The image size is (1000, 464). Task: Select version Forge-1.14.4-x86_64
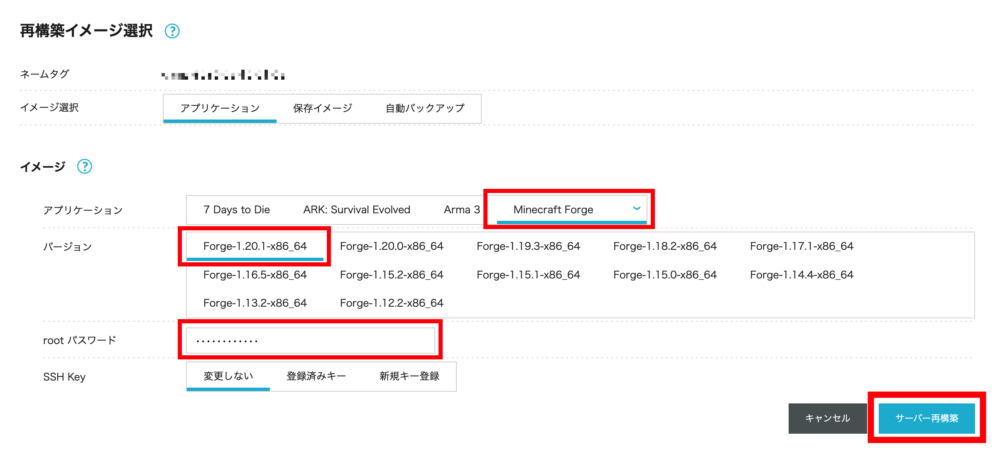(x=802, y=275)
